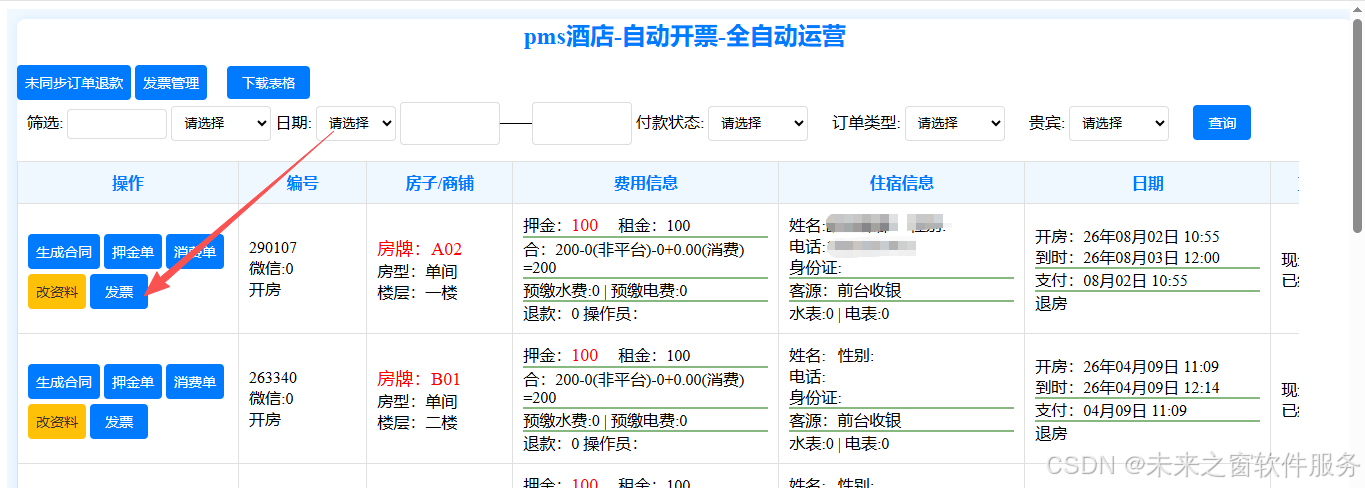Click 楼层: 一楼 text
The height and width of the screenshot is (488, 1365).
(x=417, y=293)
